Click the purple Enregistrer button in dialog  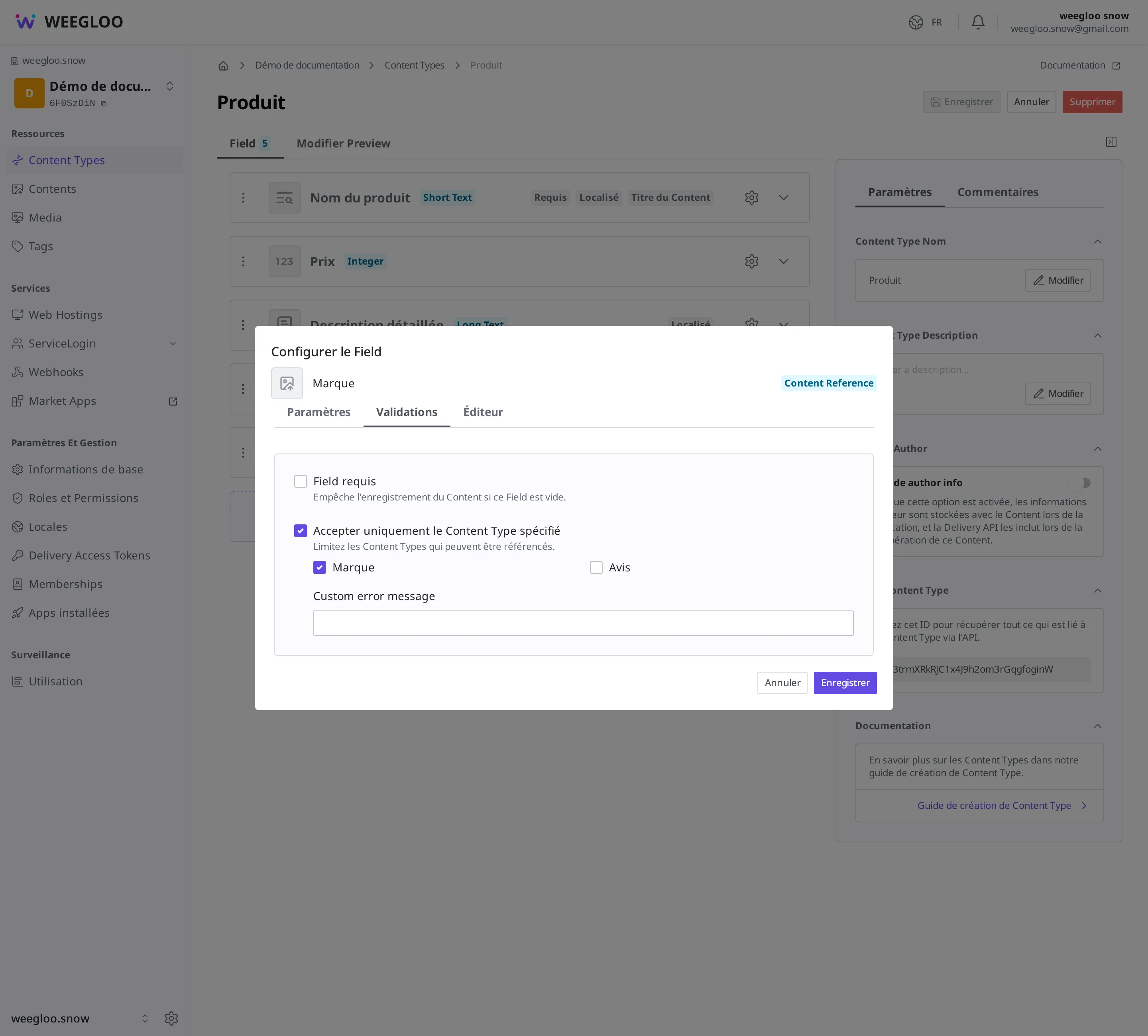pos(845,683)
